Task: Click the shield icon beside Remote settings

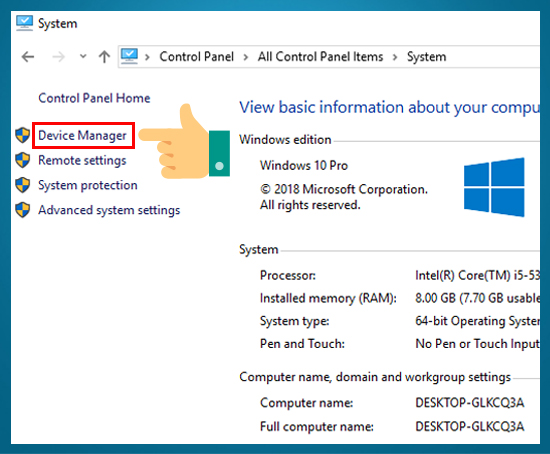Action: click(x=23, y=160)
